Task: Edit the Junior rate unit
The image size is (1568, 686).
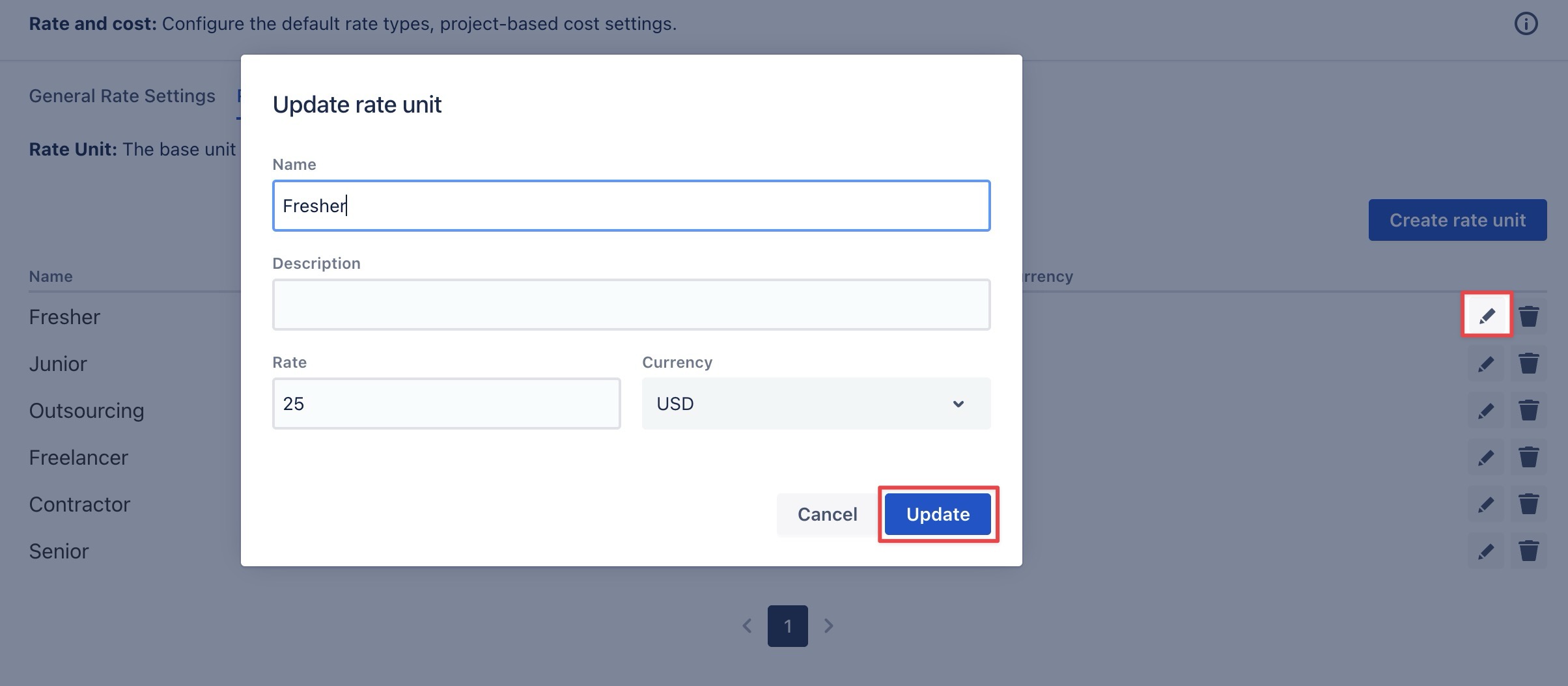Action: click(x=1486, y=364)
